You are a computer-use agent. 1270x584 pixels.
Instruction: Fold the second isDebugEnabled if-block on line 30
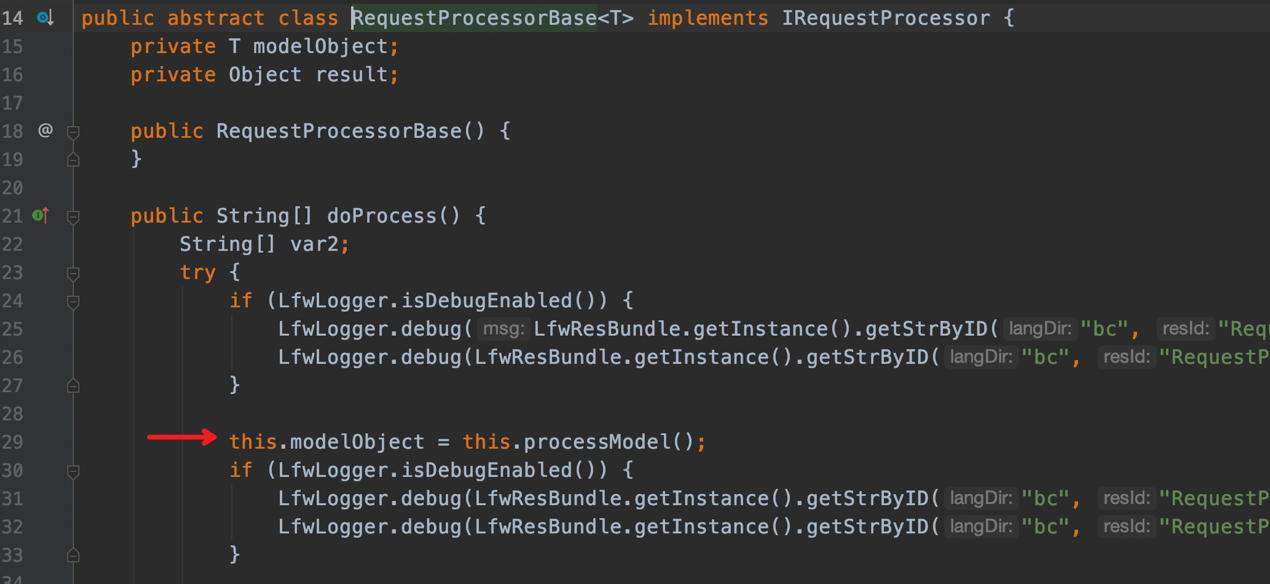point(73,470)
